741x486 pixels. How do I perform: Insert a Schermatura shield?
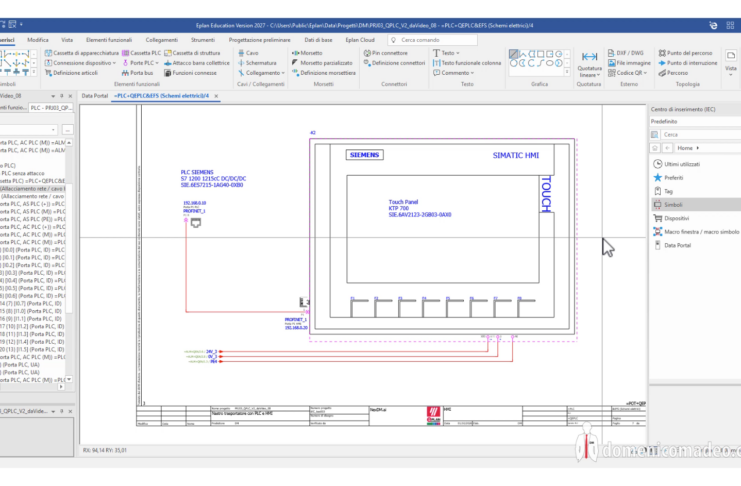tap(257, 63)
